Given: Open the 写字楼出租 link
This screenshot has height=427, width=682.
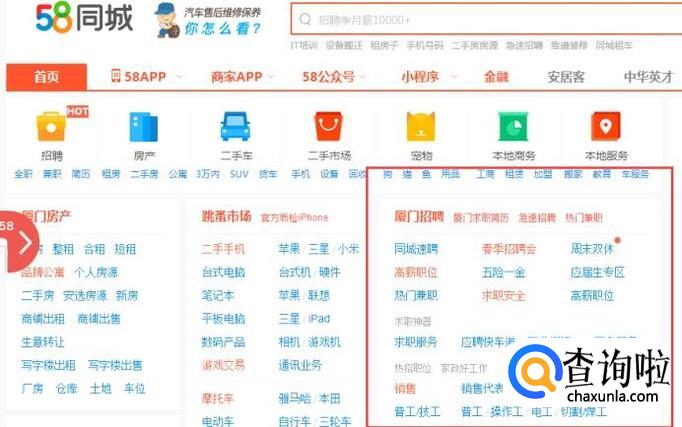Looking at the screenshot, I should click(48, 365).
